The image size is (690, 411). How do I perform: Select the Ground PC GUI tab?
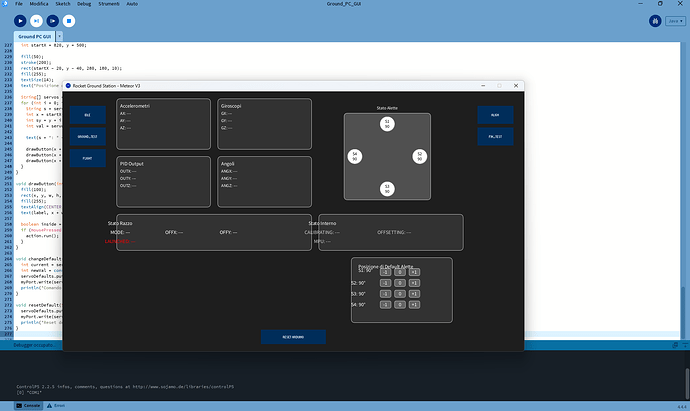tap(34, 37)
